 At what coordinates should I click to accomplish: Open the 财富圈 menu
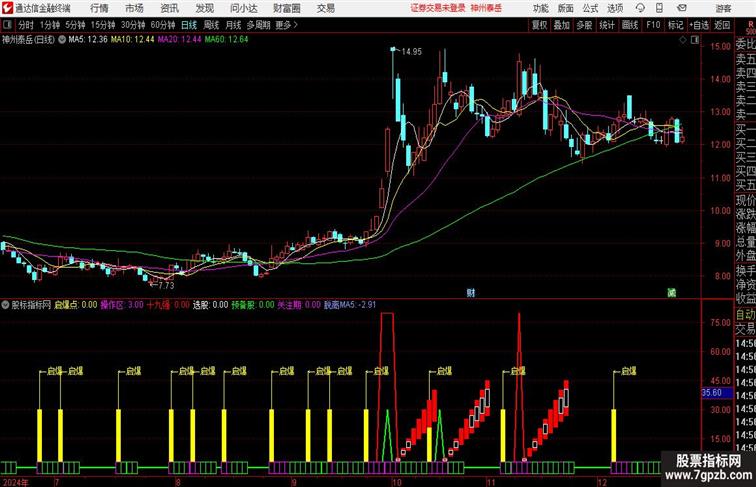(287, 8)
